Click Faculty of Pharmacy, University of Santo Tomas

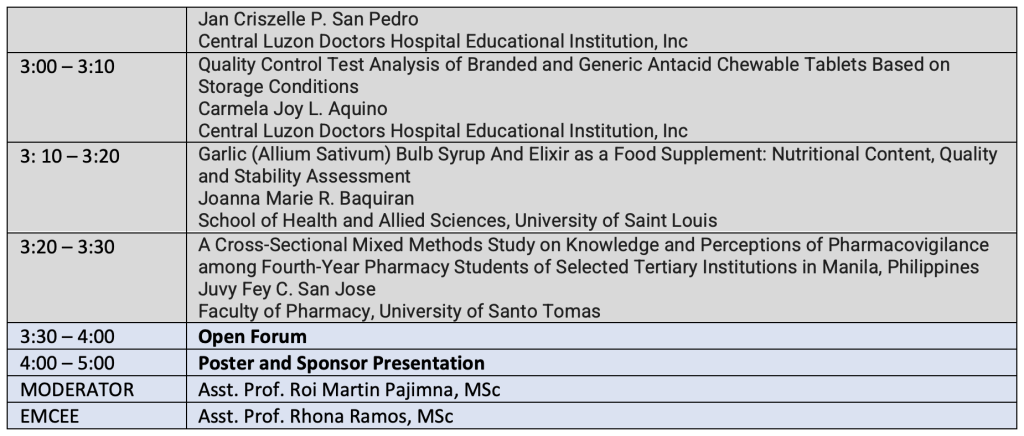(399, 311)
